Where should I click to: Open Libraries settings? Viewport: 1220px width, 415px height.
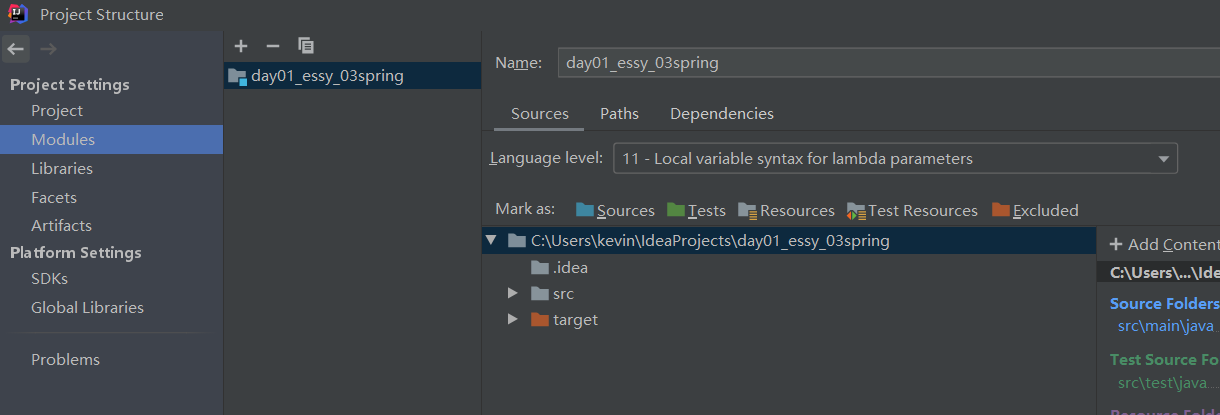pyautogui.click(x=111, y=169)
